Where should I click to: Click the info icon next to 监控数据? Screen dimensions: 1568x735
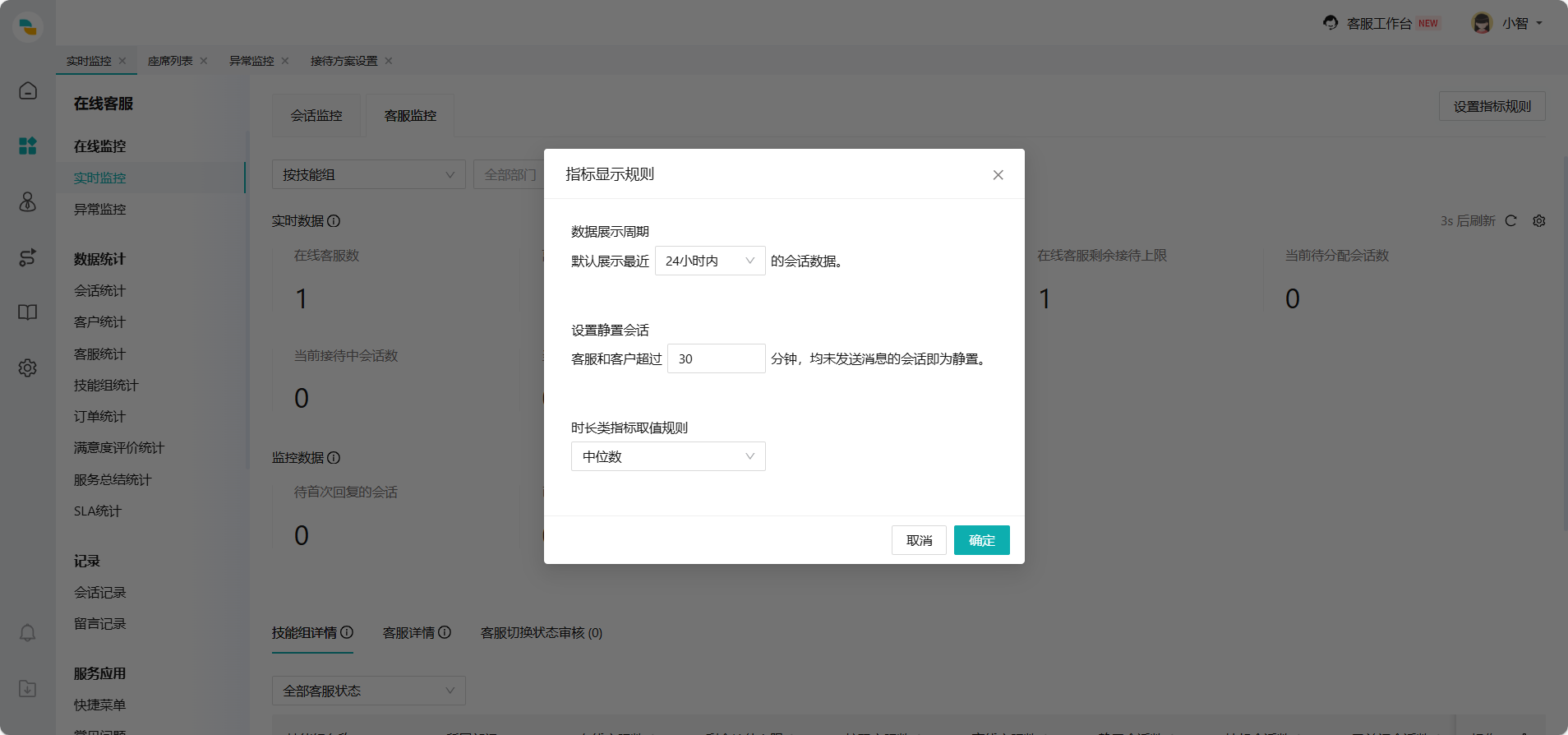(334, 458)
